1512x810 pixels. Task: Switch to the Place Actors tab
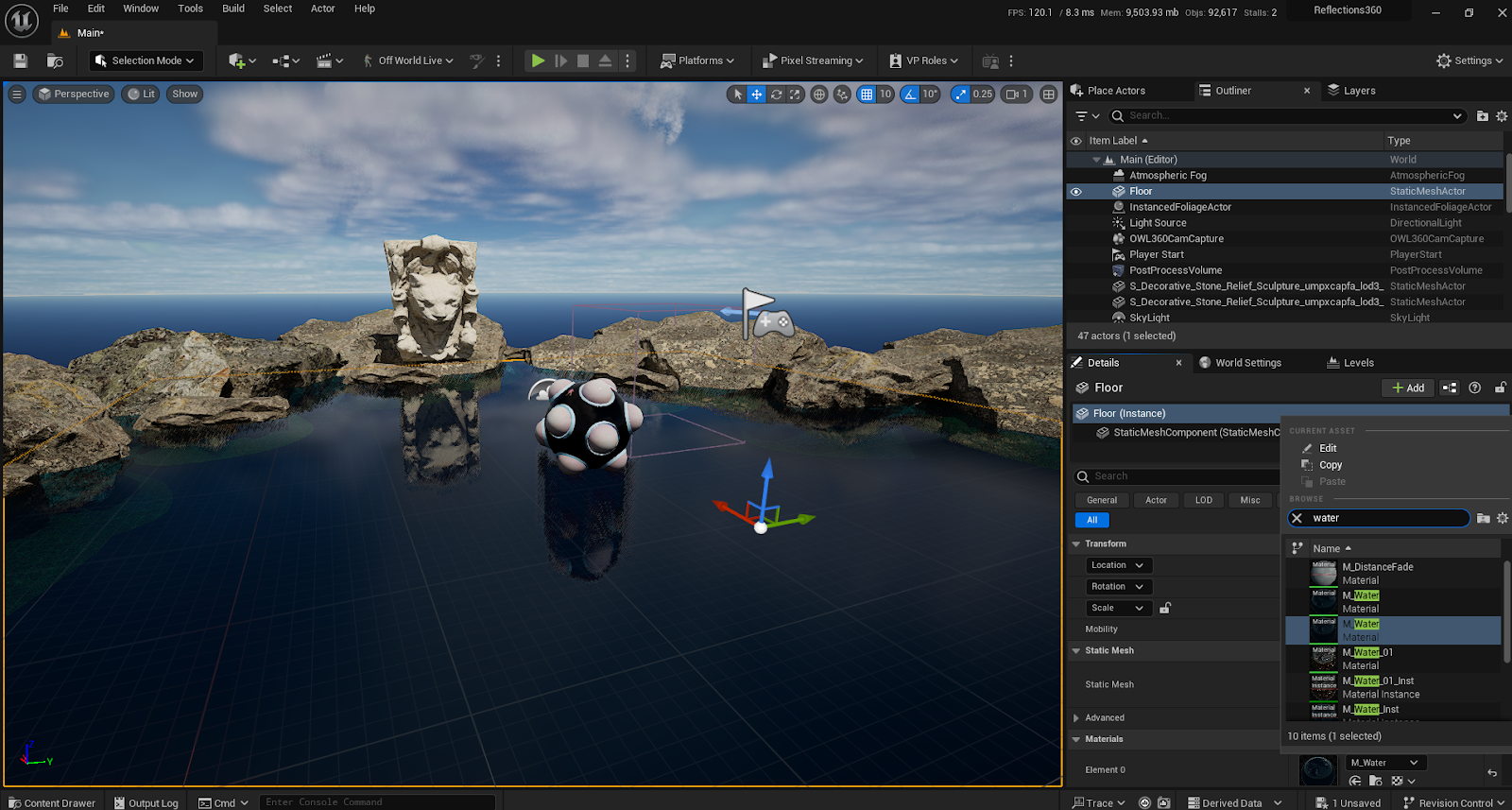coord(1108,91)
